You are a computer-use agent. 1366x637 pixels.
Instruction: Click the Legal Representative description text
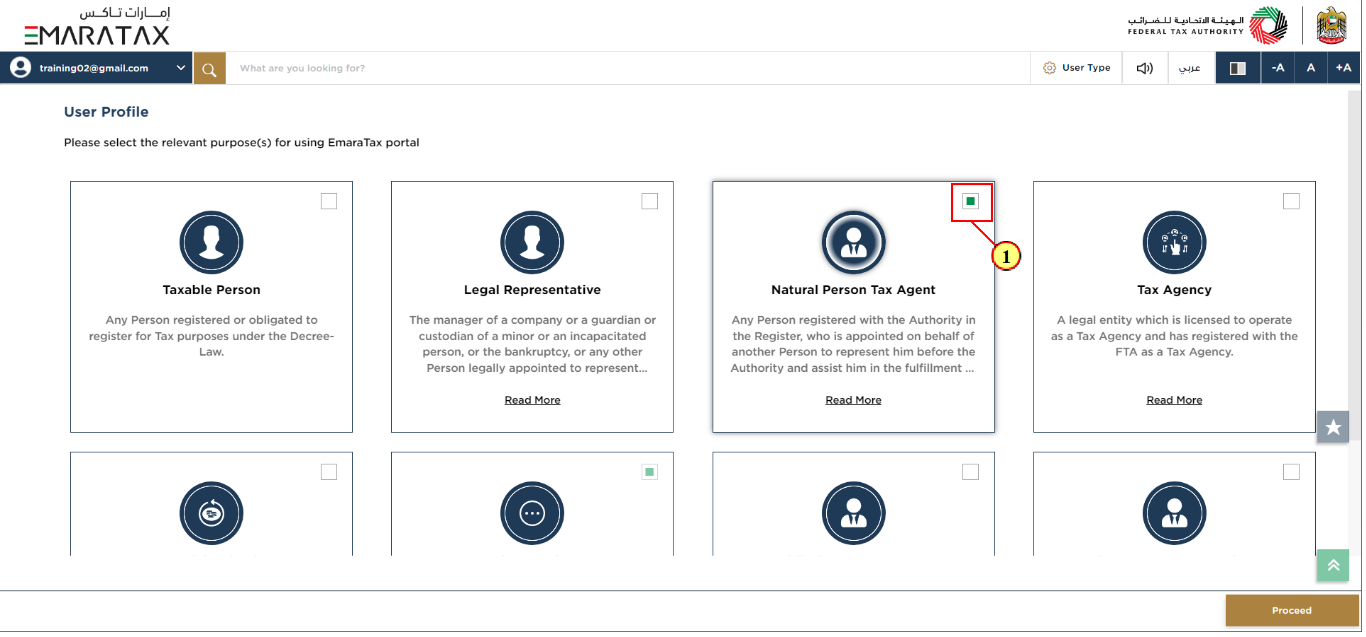pyautogui.click(x=532, y=344)
